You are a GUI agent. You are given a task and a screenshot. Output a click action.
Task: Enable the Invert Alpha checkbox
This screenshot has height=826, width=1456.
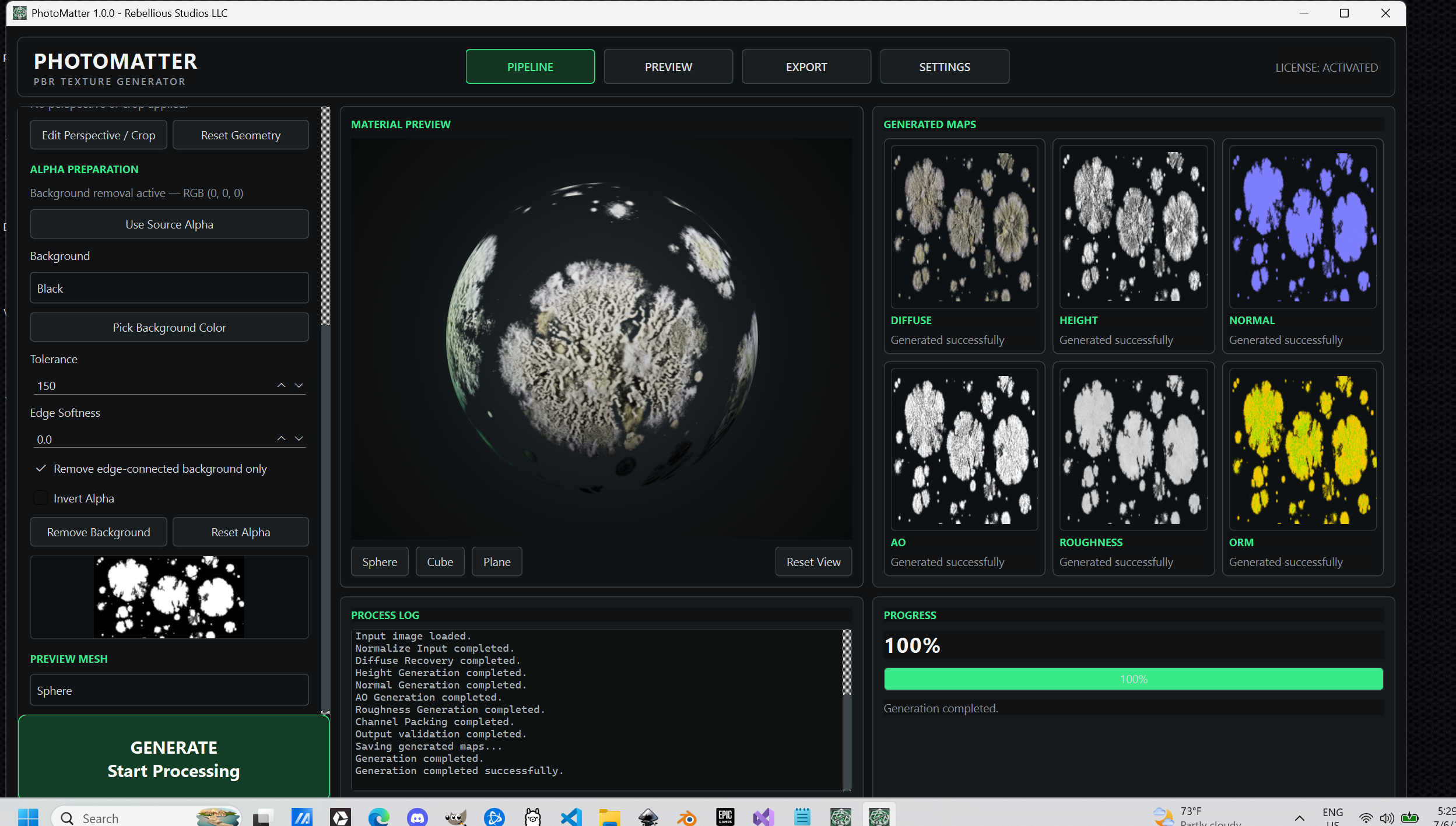[41, 498]
